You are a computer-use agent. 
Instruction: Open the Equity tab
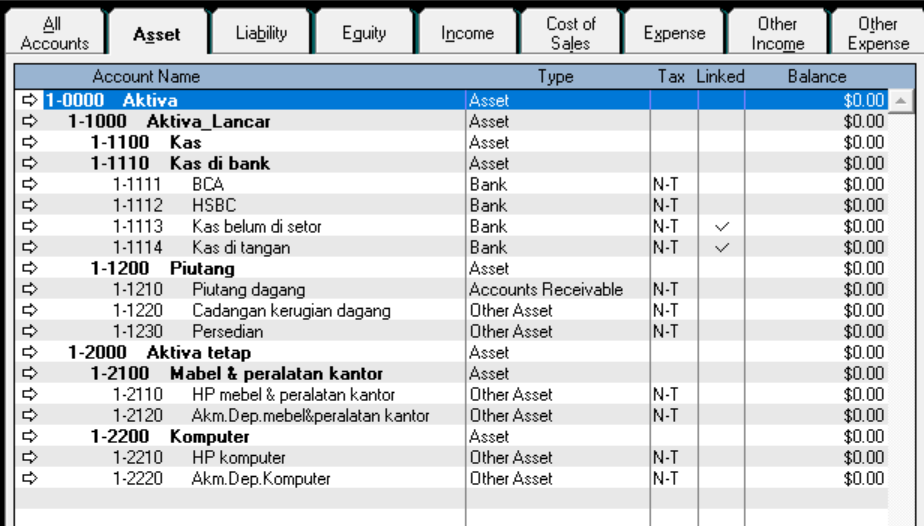click(364, 34)
